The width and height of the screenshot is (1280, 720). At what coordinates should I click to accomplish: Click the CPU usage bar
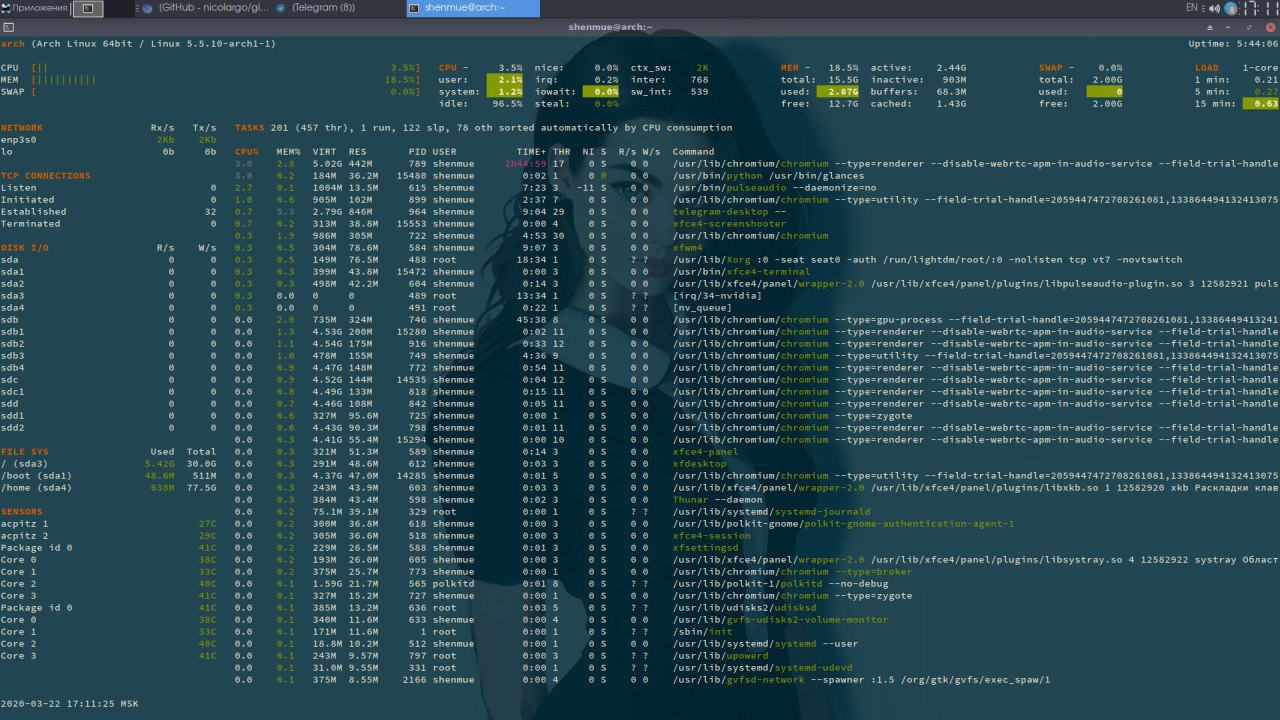tap(210, 68)
